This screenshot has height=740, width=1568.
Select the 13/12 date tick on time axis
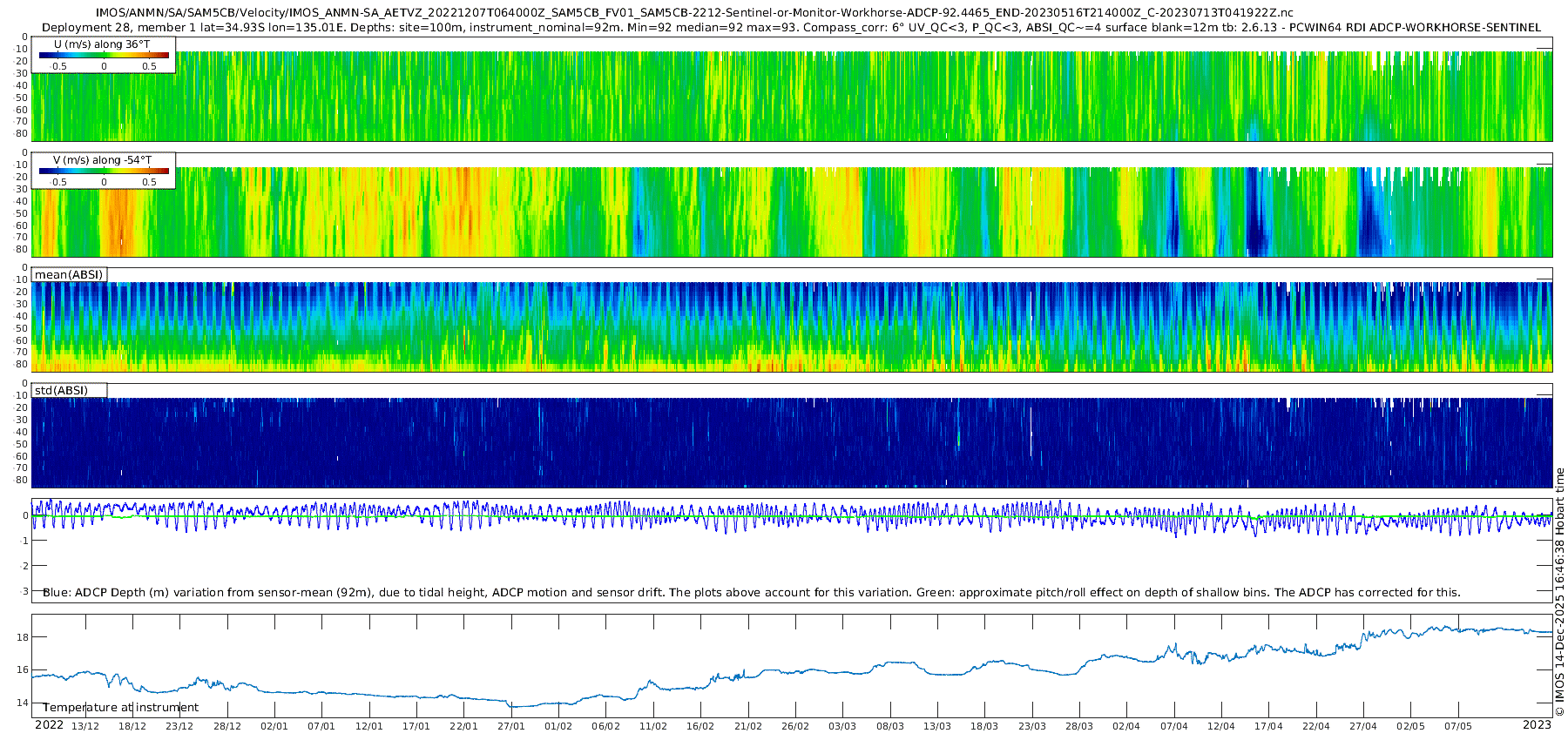[x=84, y=726]
